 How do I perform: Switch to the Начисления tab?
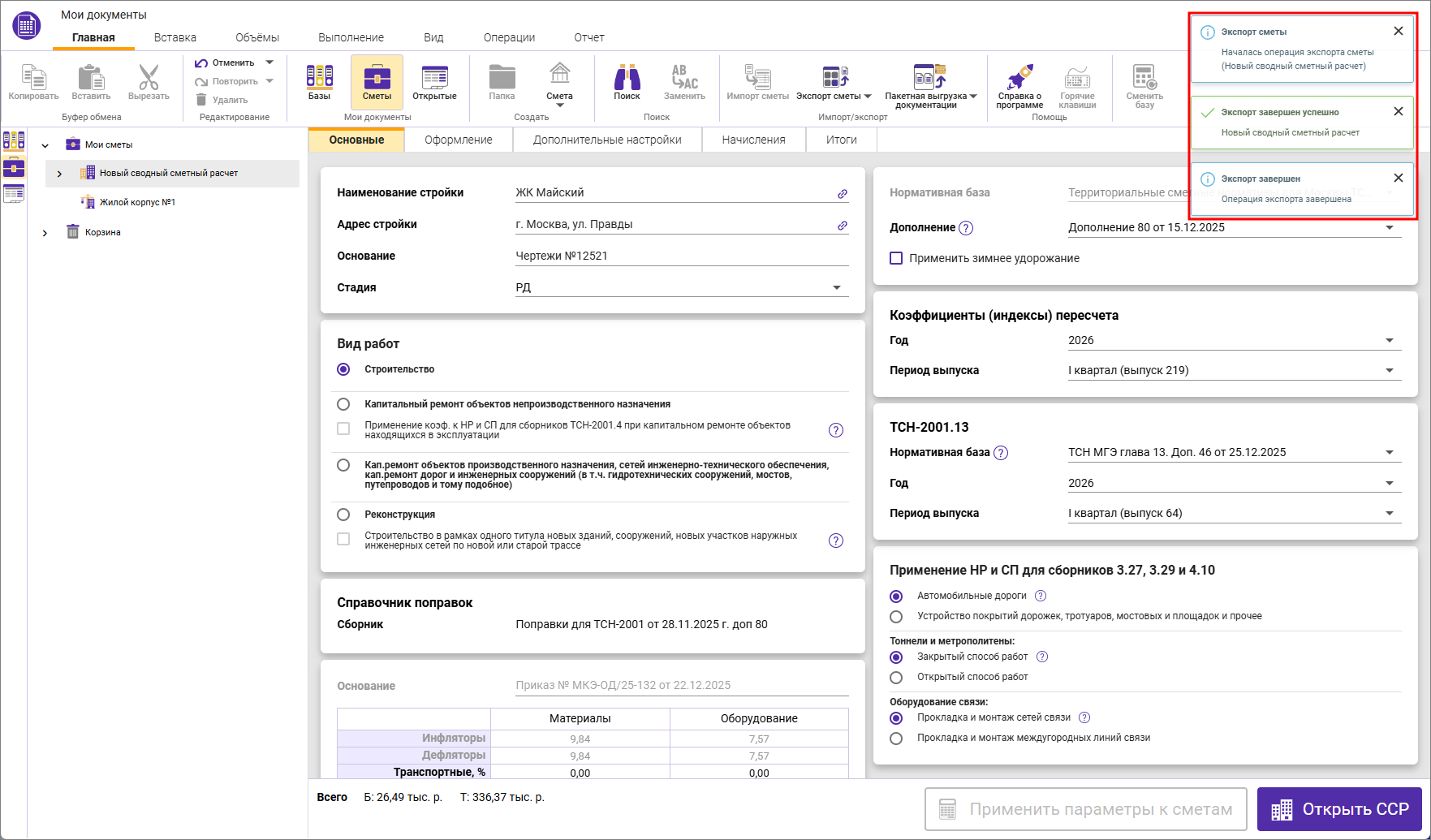tap(753, 140)
